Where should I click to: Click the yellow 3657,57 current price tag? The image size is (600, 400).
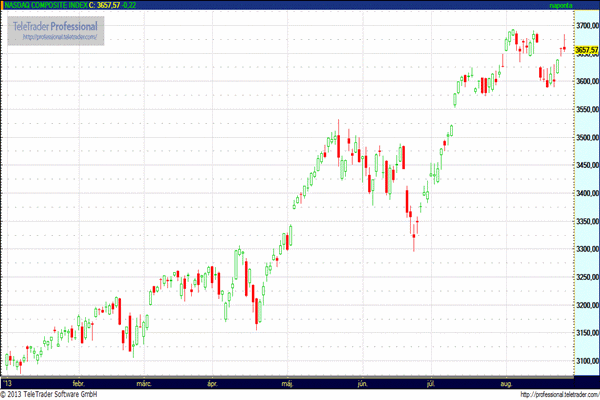tap(586, 49)
